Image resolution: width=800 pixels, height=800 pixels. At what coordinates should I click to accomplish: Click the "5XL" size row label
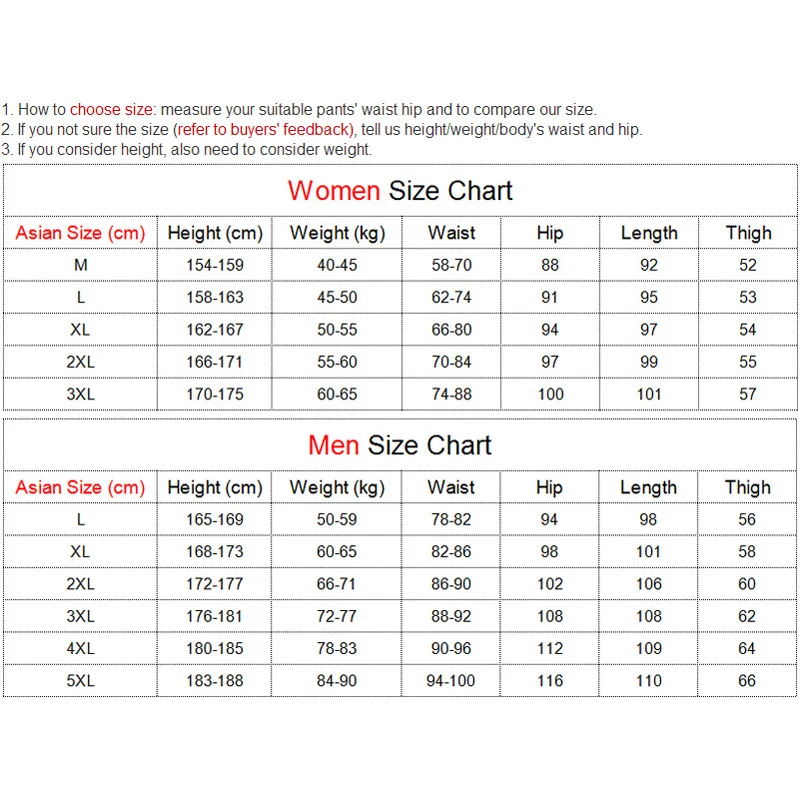point(80,680)
